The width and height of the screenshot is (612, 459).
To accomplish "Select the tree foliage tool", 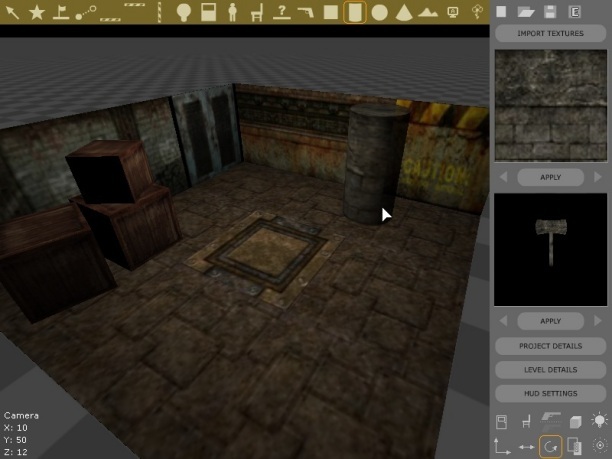I will (x=477, y=12).
